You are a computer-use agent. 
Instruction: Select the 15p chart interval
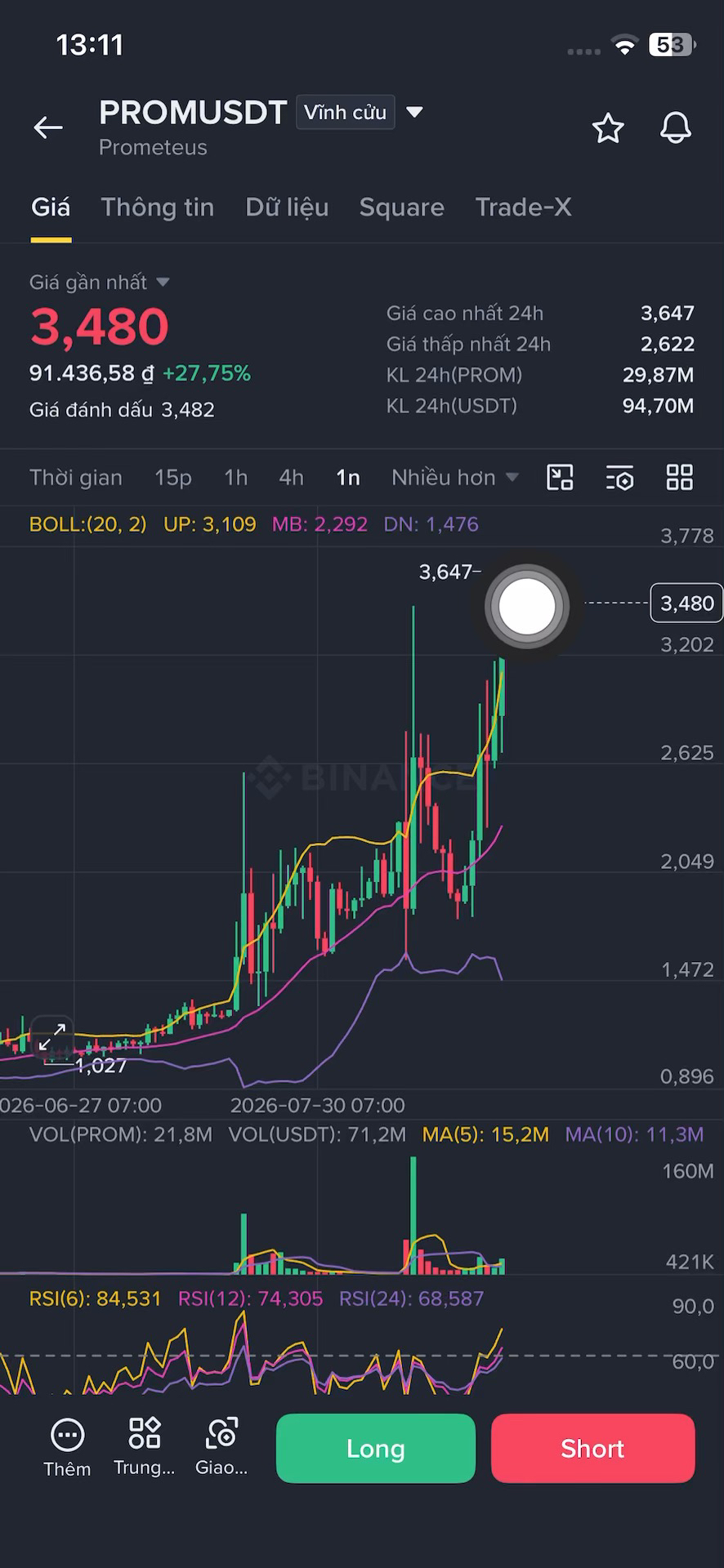tap(173, 478)
